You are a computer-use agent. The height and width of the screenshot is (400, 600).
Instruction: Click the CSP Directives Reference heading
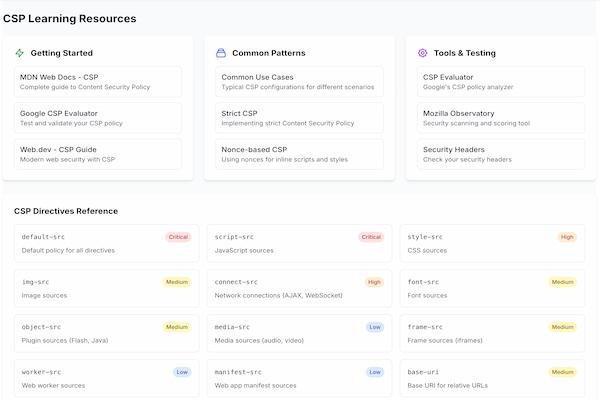pyautogui.click(x=66, y=211)
